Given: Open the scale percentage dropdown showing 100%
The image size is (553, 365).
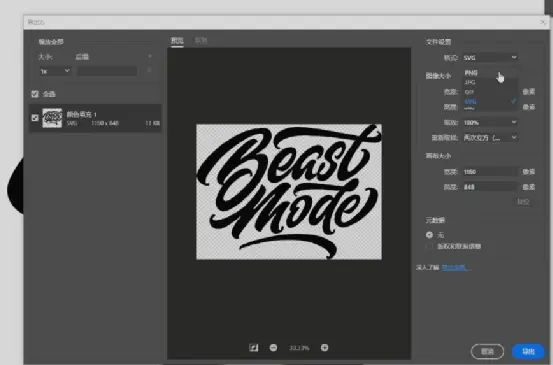Looking at the screenshot, I should click(x=490, y=122).
